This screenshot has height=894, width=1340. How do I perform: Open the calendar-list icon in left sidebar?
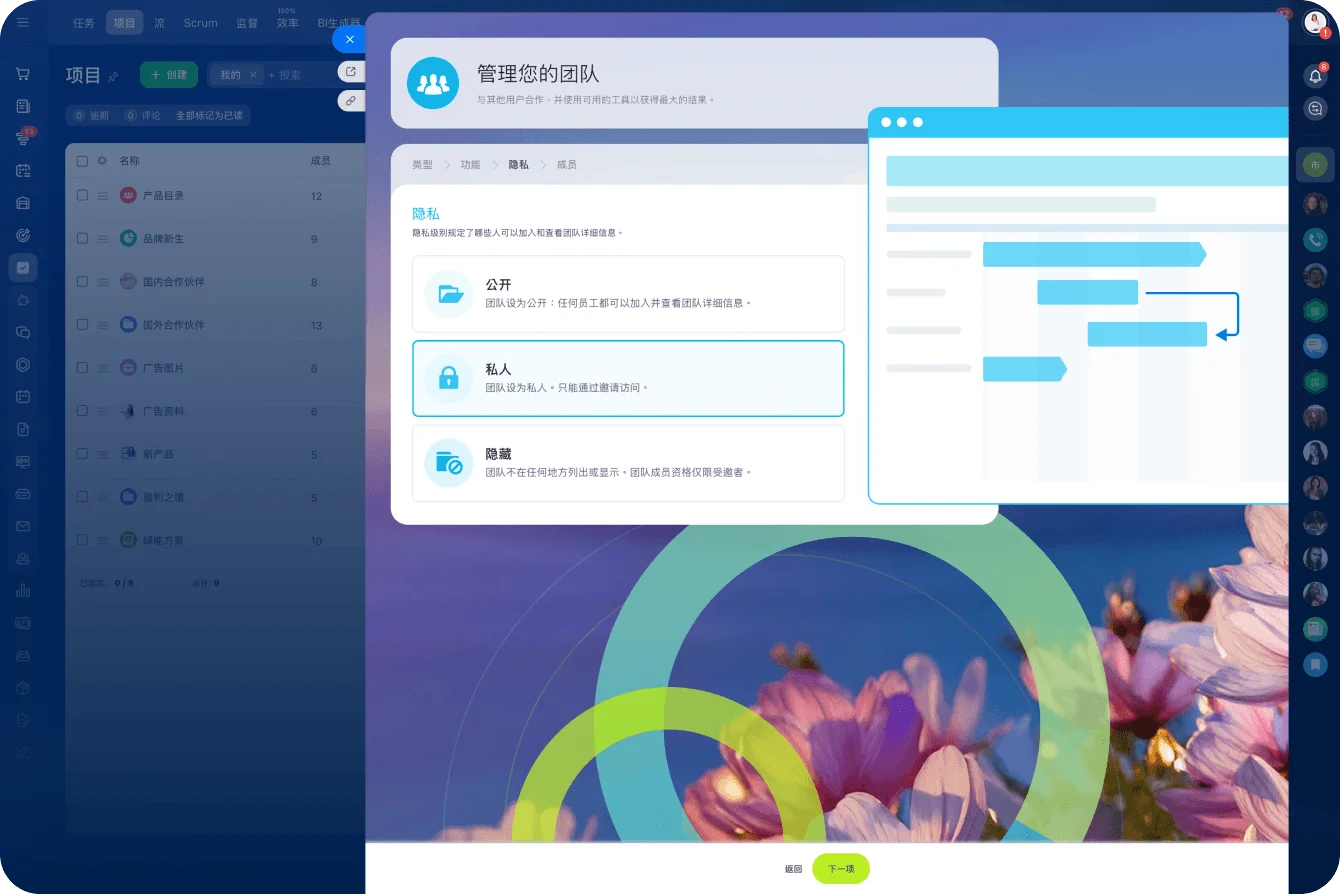23,170
